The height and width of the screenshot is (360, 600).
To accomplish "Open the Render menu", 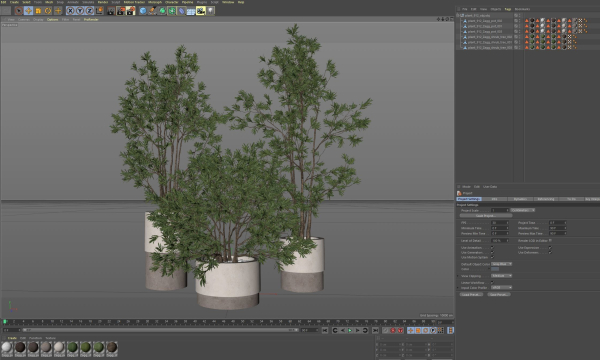I will pyautogui.click(x=103, y=2).
